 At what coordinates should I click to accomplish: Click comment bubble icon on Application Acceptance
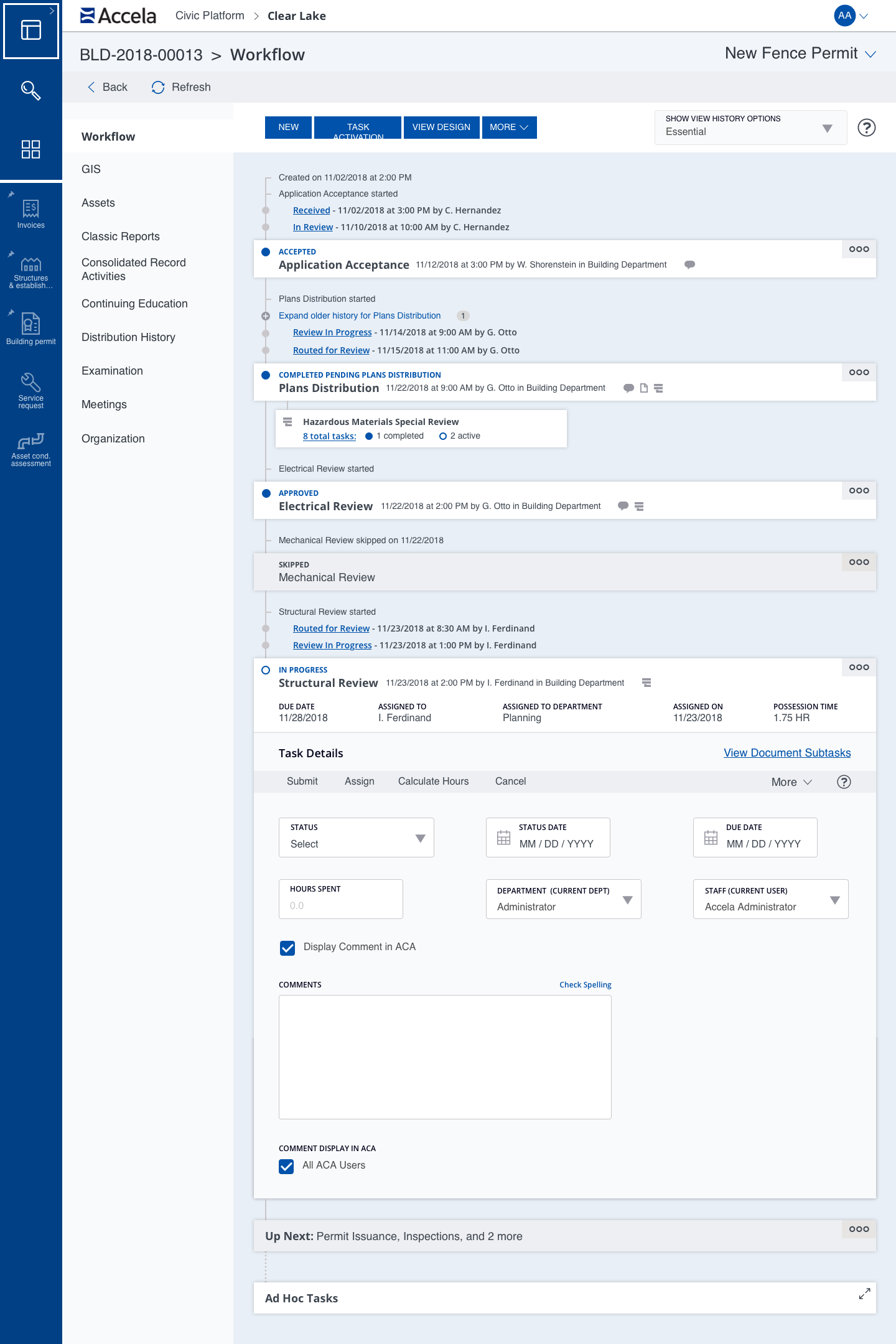[689, 265]
